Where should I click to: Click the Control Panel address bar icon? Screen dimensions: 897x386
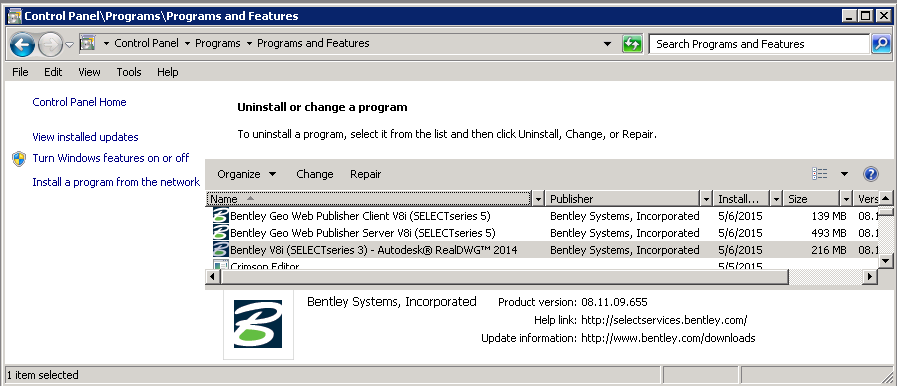pyautogui.click(x=87, y=43)
